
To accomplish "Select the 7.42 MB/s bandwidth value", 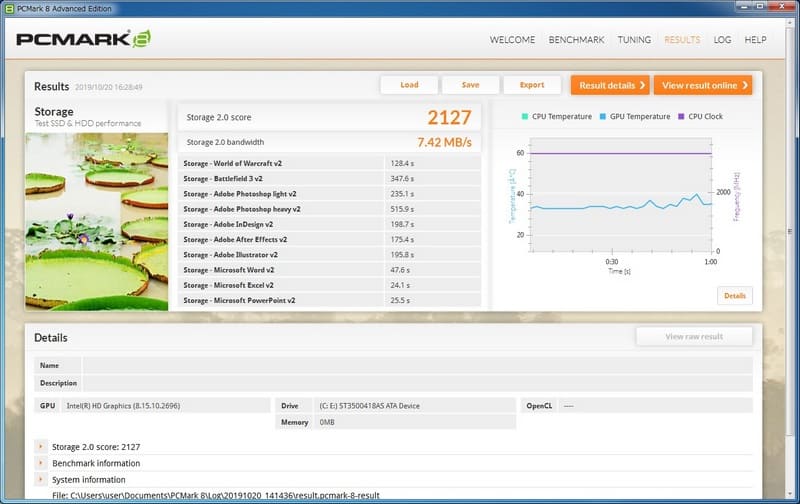I will [x=444, y=142].
